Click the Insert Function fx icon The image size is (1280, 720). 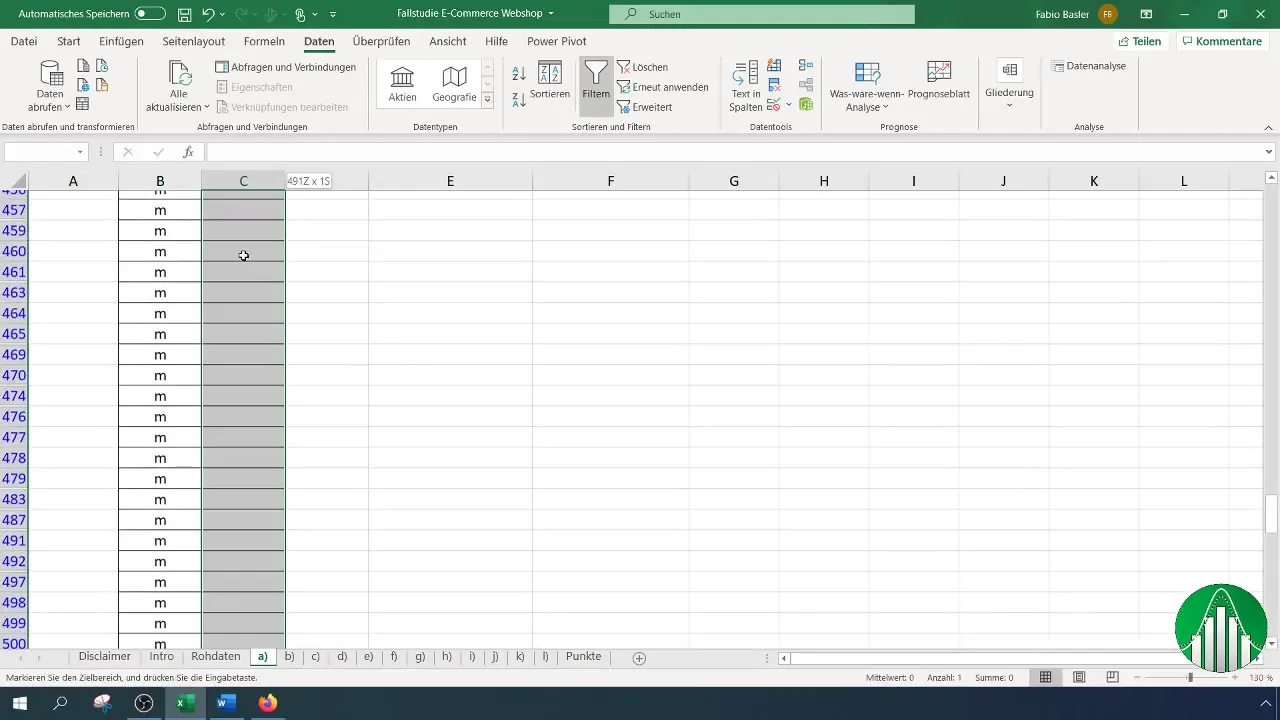pos(188,152)
